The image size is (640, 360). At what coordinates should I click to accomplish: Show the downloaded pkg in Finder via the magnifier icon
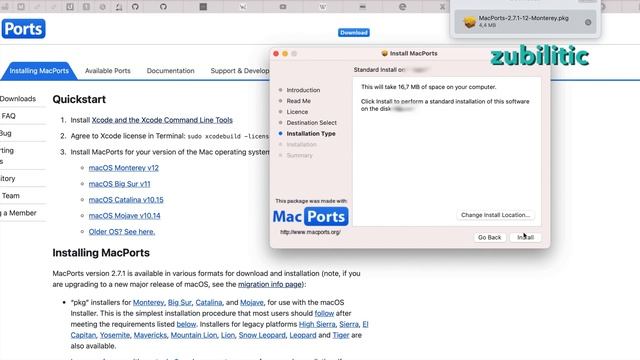(x=588, y=22)
